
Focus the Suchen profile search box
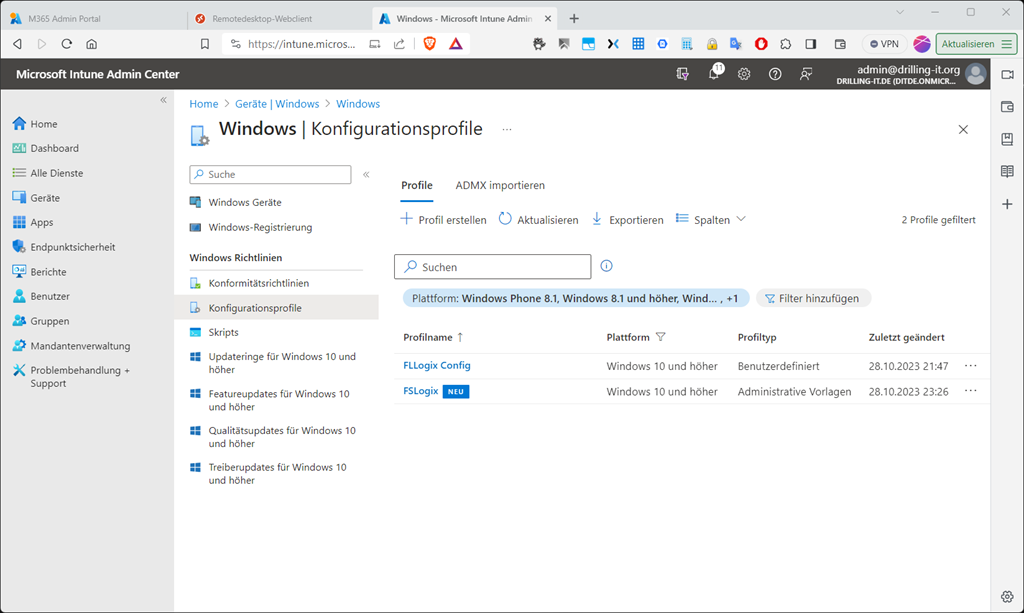pos(492,266)
